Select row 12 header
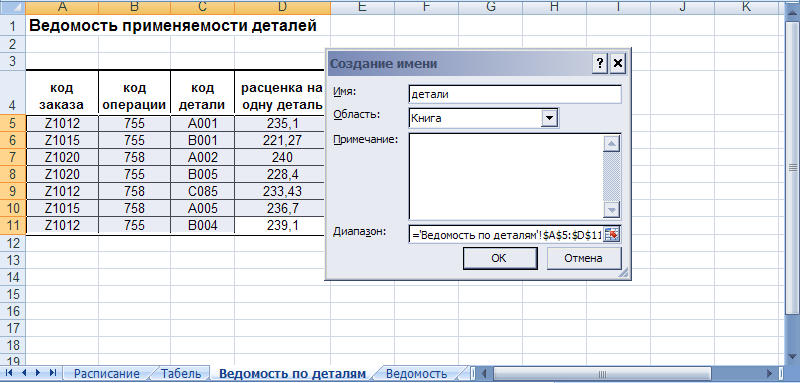 pos(13,243)
